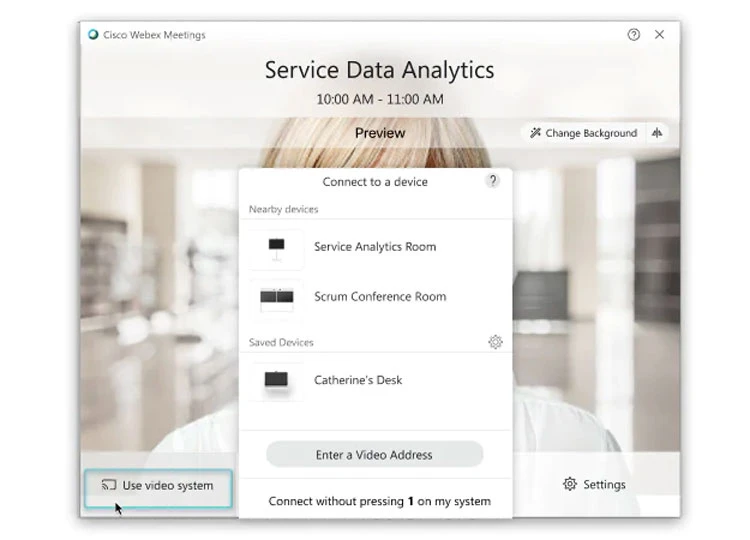This screenshot has width=750, height=540.
Task: Click Connect without pressing 1 option
Action: tap(379, 501)
